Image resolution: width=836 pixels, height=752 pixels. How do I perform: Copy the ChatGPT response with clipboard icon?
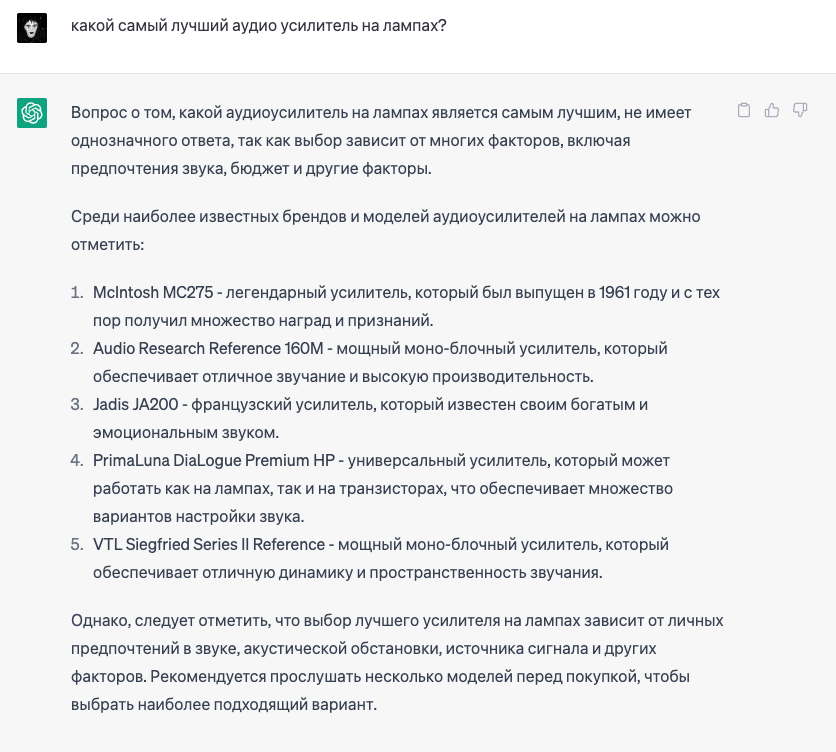click(x=743, y=111)
